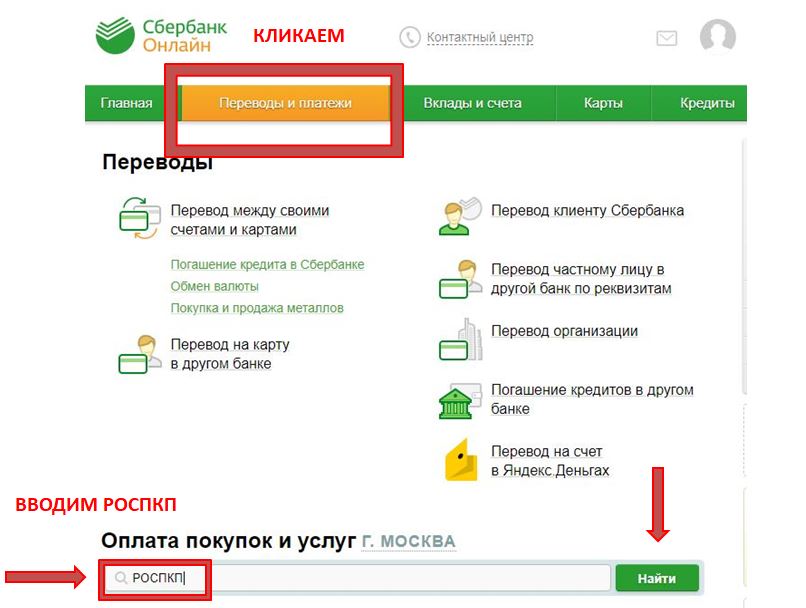
Task: Open Покупка и продажа металлов link
Action: pos(257,308)
